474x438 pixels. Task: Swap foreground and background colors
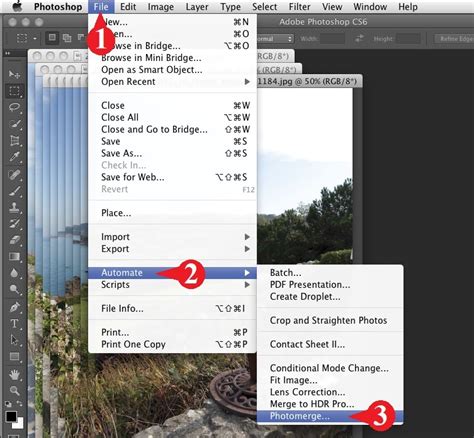pyautogui.click(x=20, y=404)
